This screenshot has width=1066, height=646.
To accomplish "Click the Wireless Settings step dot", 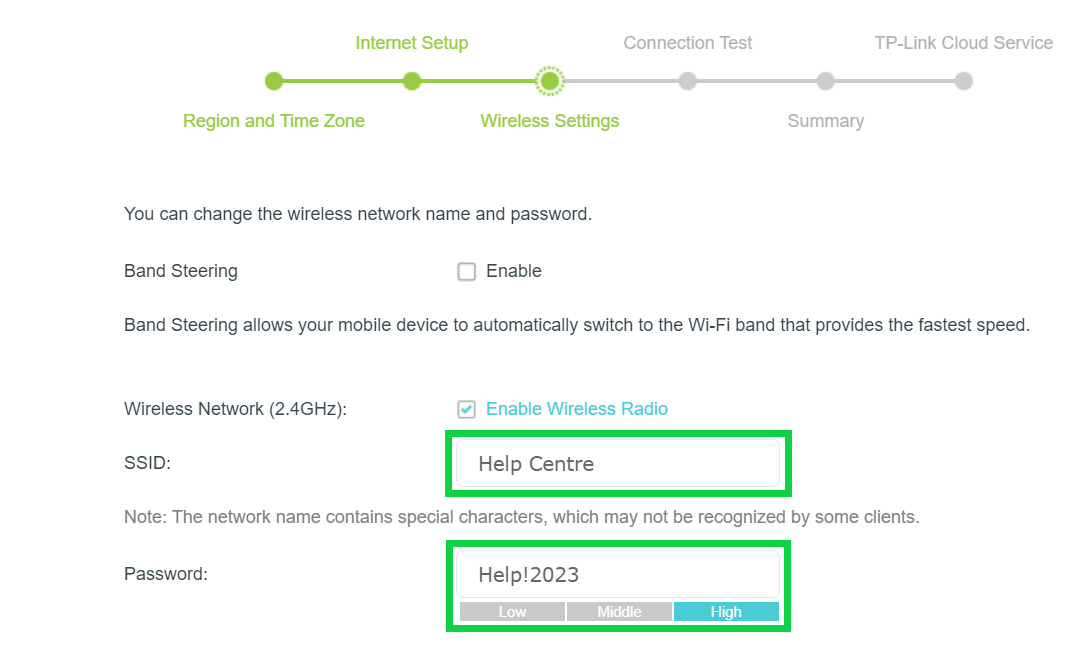I will 549,81.
